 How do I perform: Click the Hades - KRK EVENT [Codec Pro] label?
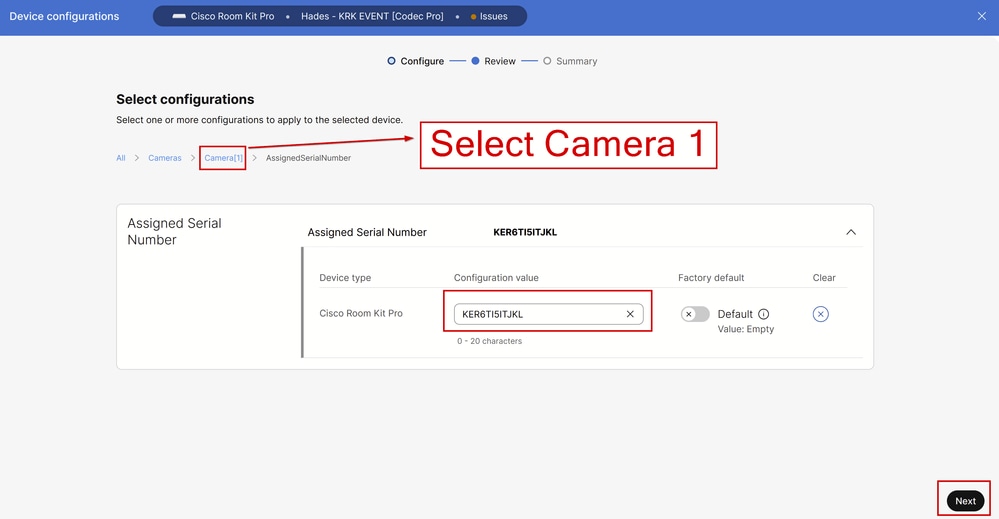372,17
